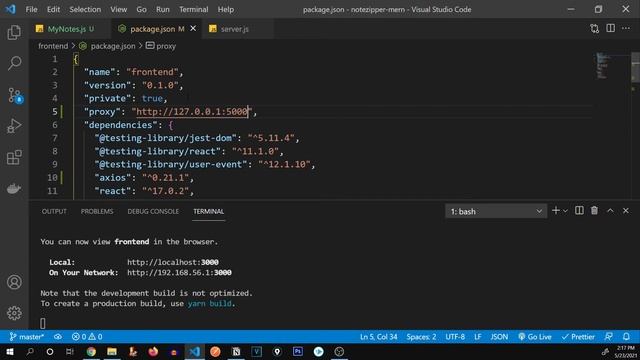Click the Prettier status indicator
The image size is (640, 360).
(x=578, y=337)
